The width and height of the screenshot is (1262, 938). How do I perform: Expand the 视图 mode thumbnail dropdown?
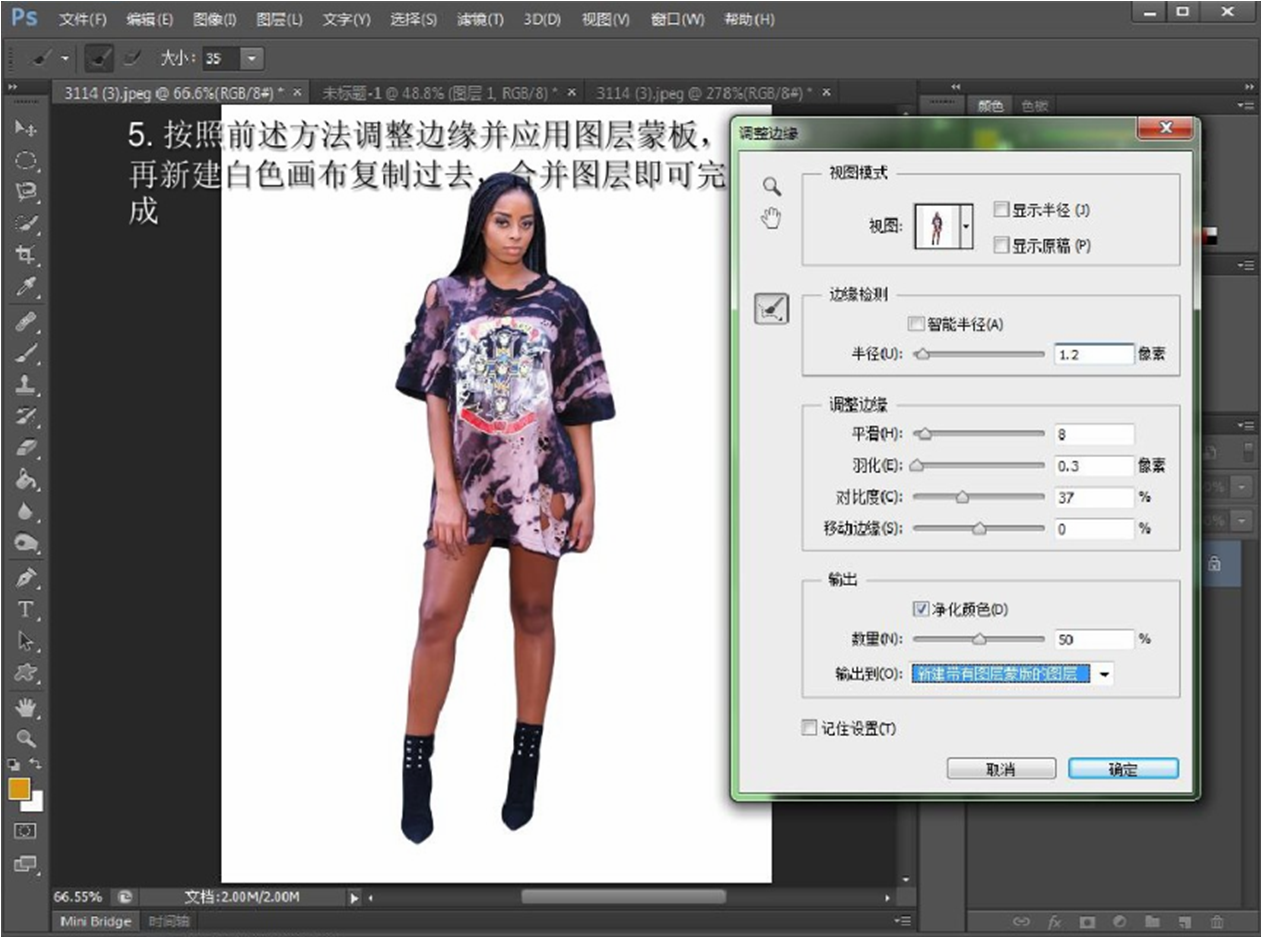click(966, 226)
